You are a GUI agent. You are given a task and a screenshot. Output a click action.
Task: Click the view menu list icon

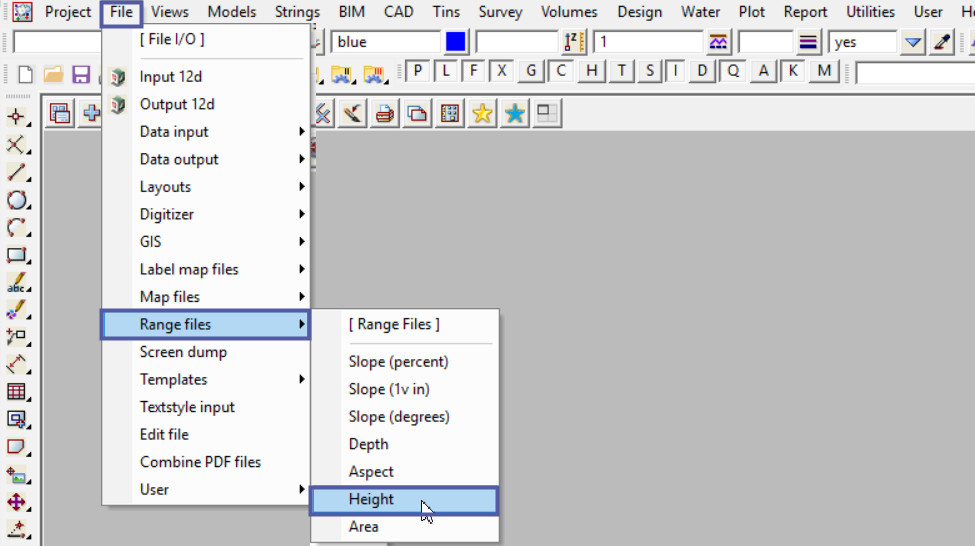pos(60,113)
